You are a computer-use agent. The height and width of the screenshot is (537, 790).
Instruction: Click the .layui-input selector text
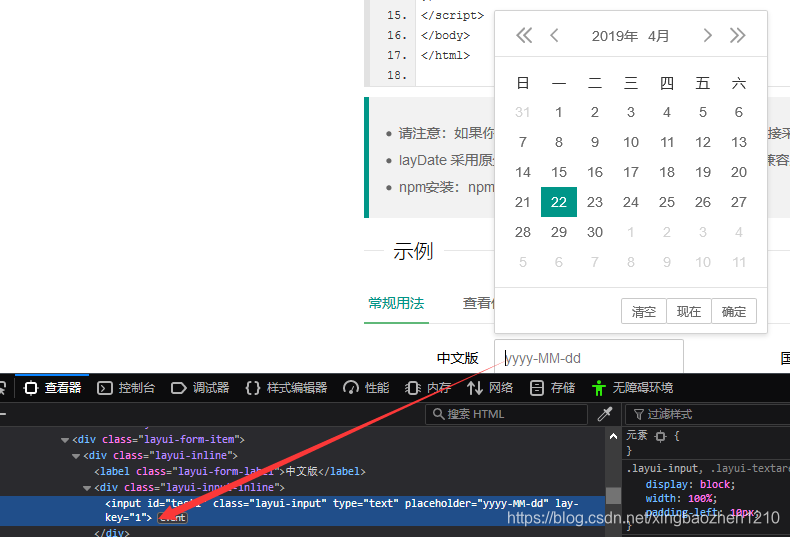[x=662, y=468]
